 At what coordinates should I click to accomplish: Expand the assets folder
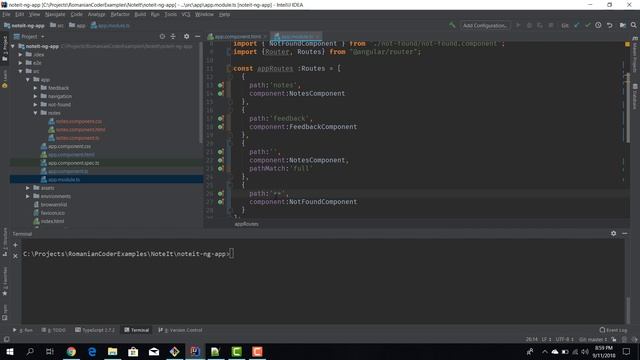pos(28,188)
